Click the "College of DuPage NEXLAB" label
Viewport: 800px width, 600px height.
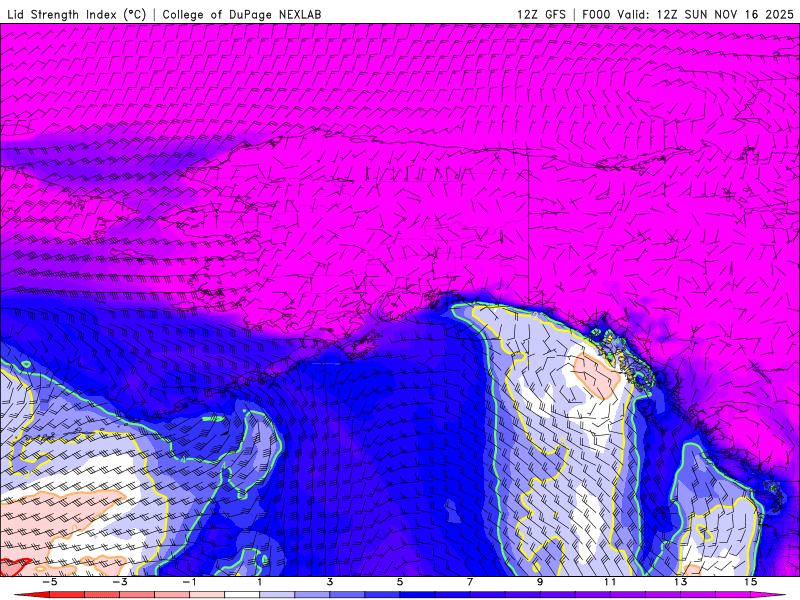point(242,14)
